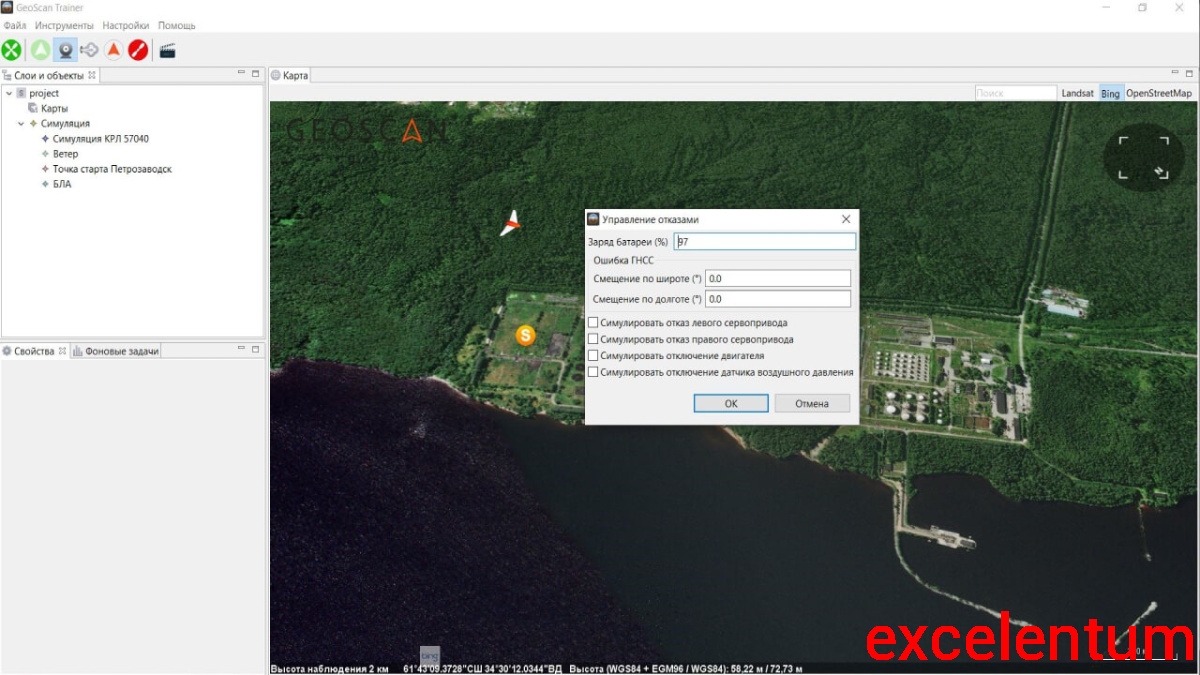The width and height of the screenshot is (1200, 675).
Task: Click the red propeller icon in toolbar
Action: [x=138, y=50]
